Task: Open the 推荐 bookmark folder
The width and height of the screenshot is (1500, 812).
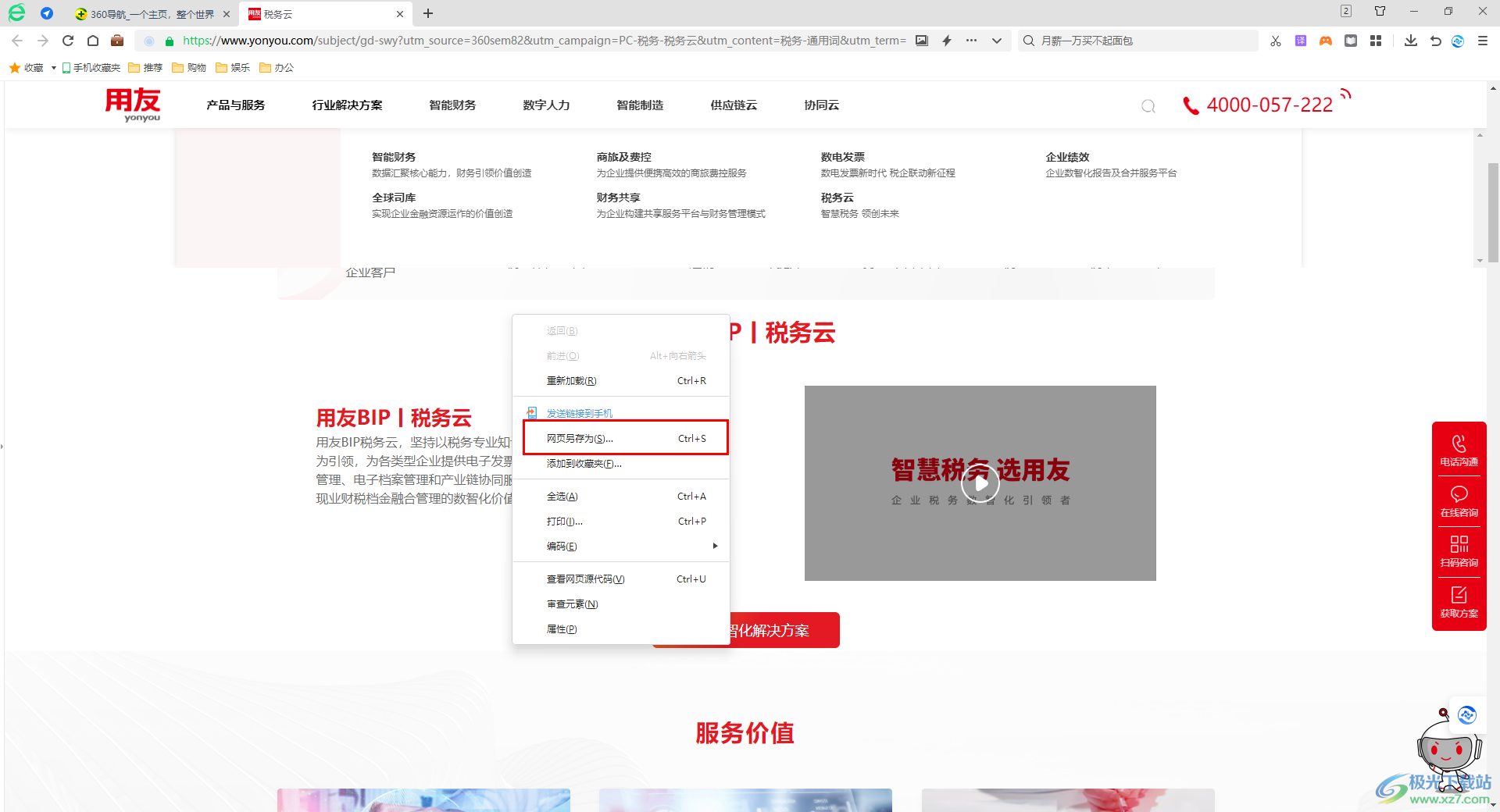Action: (x=145, y=68)
